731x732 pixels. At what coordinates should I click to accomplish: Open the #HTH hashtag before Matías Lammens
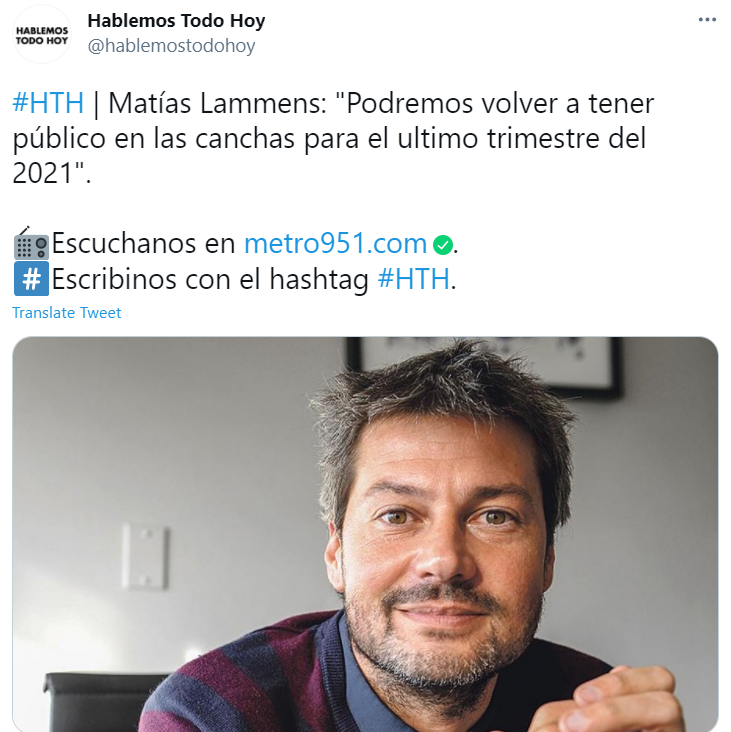pos(48,103)
